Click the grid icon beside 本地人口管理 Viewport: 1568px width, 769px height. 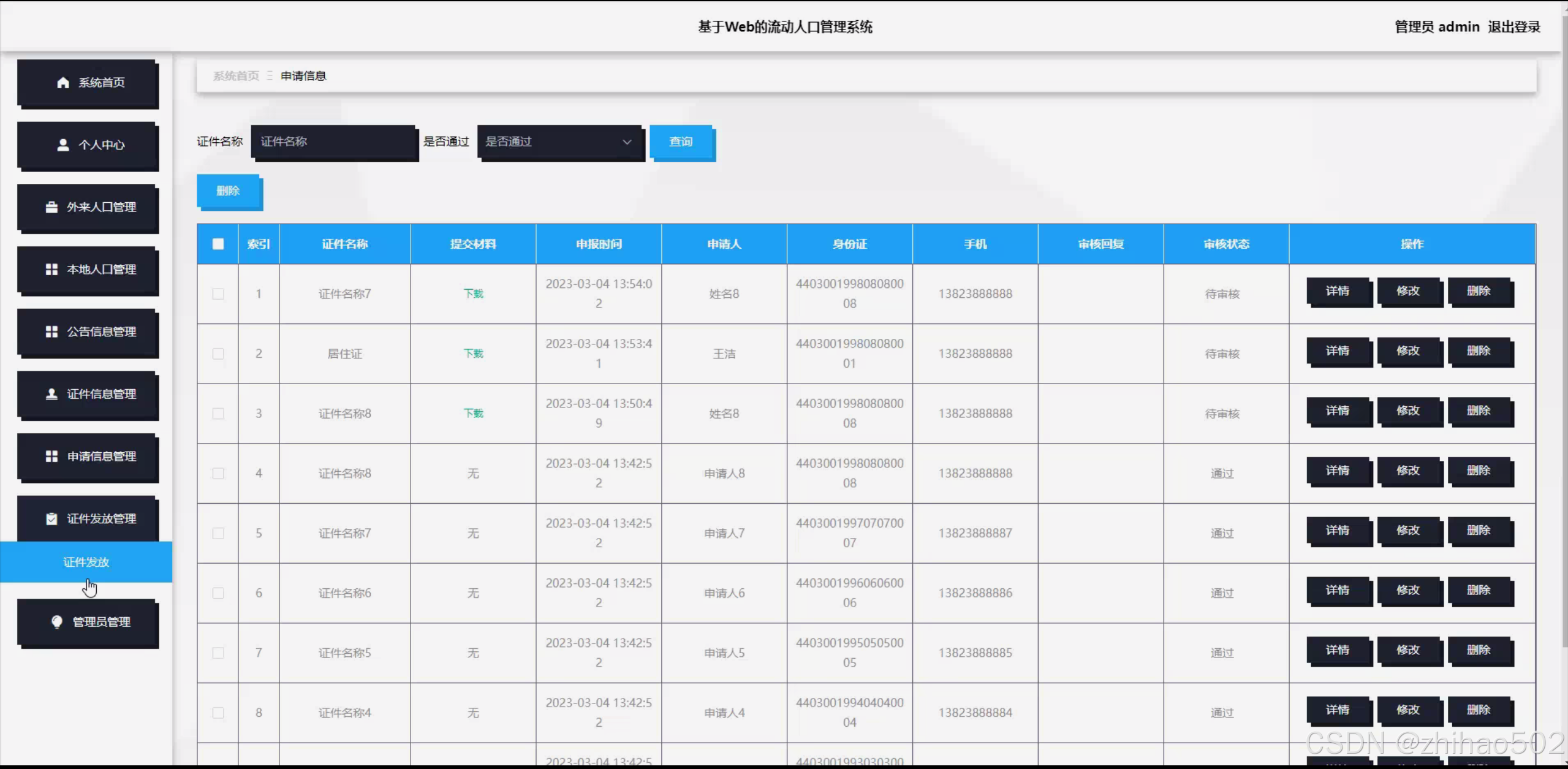pyautogui.click(x=52, y=270)
